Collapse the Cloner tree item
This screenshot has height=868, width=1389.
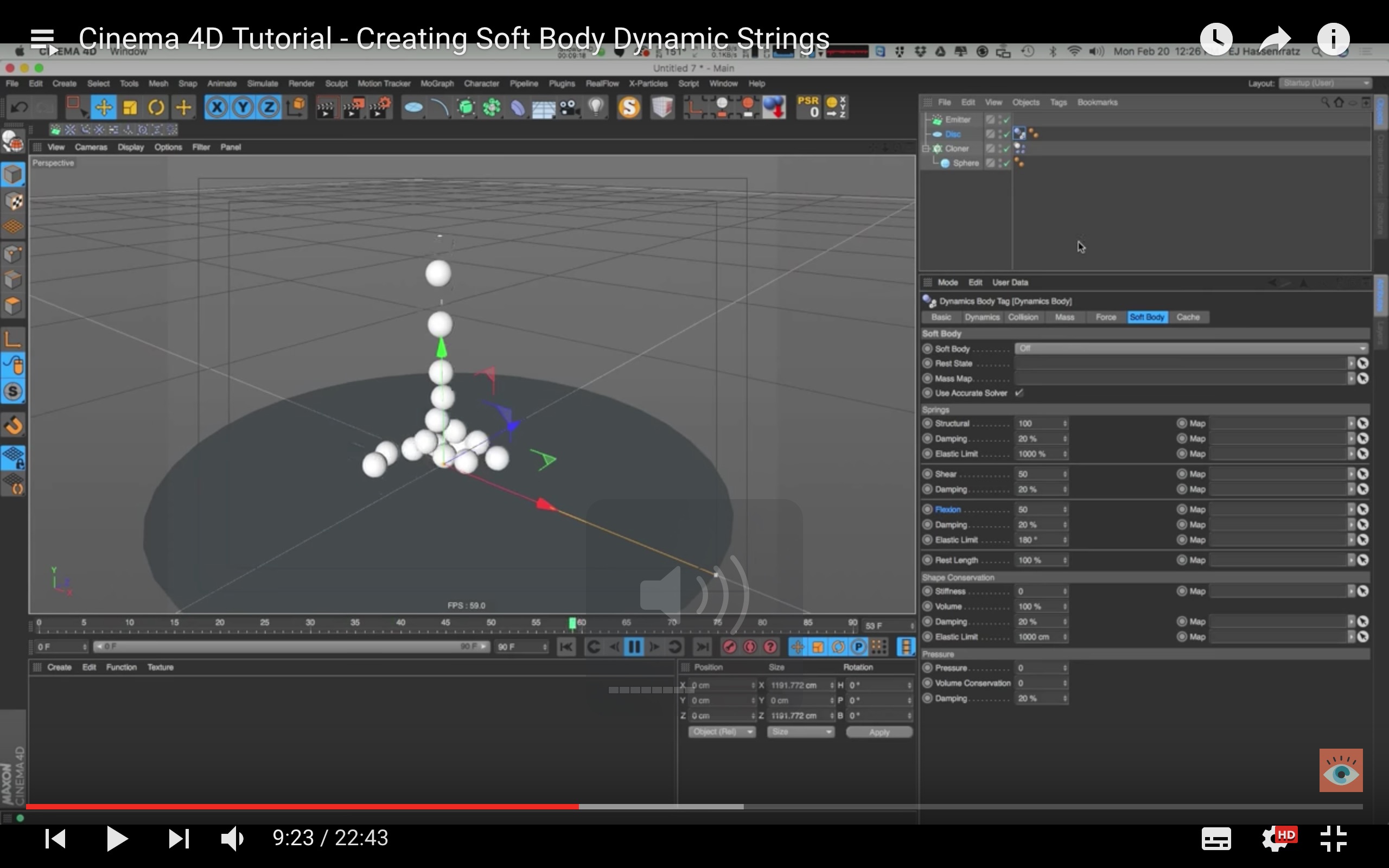pos(926,148)
